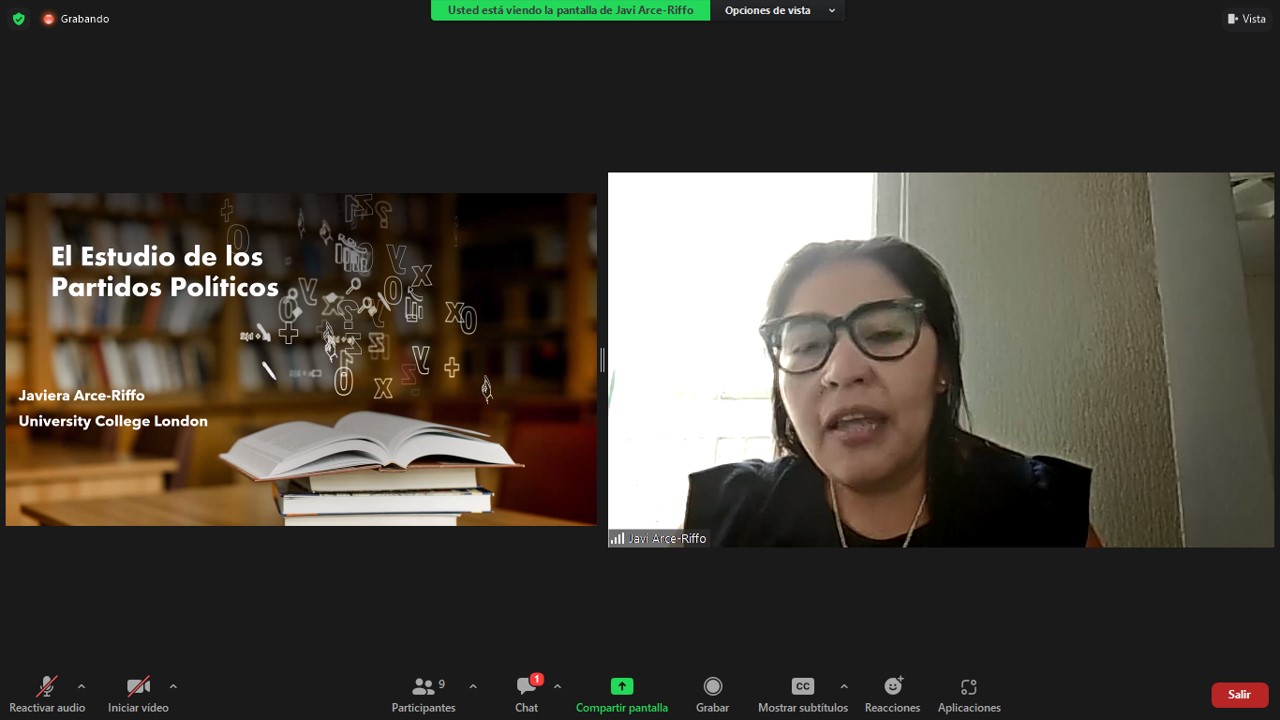Leave meeting with the red Salir button
1280x720 pixels.
(x=1240, y=694)
